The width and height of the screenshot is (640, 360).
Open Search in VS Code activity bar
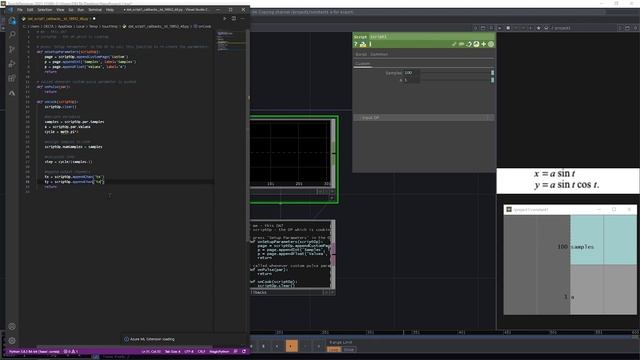(x=12, y=35)
